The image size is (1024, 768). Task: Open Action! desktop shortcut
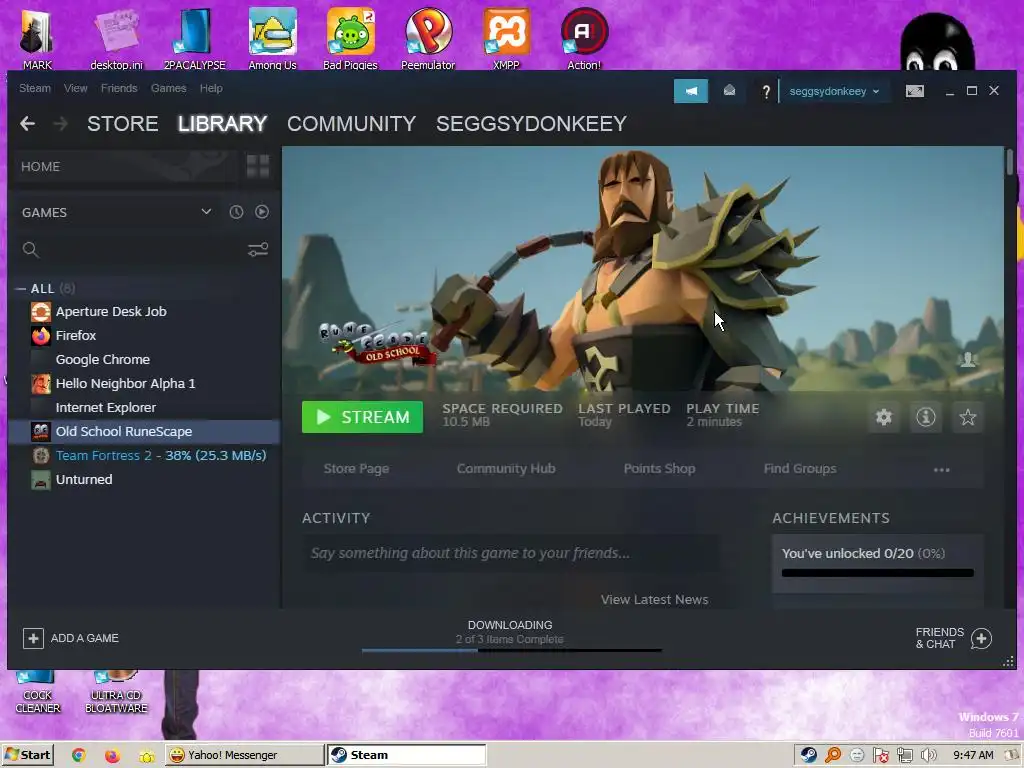tap(584, 38)
